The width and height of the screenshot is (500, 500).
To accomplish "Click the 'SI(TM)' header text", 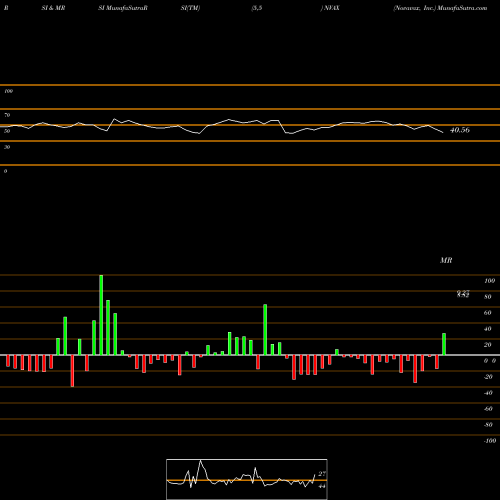I will (x=190, y=8).
